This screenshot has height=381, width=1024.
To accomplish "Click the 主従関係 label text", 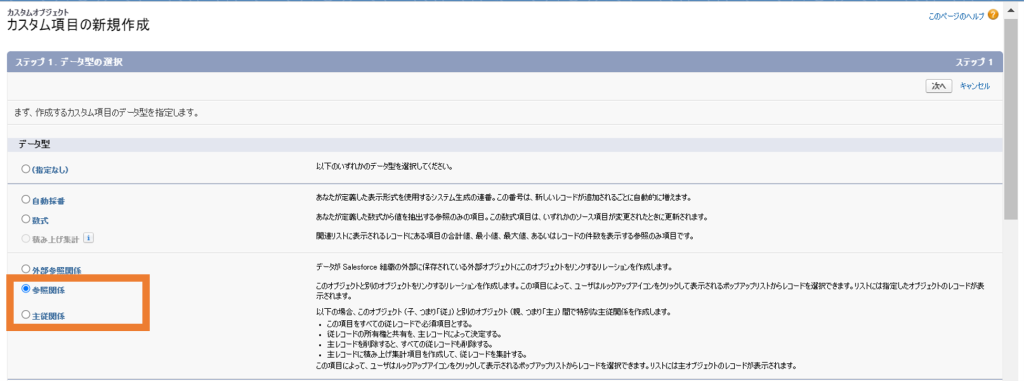I will click(x=48, y=316).
